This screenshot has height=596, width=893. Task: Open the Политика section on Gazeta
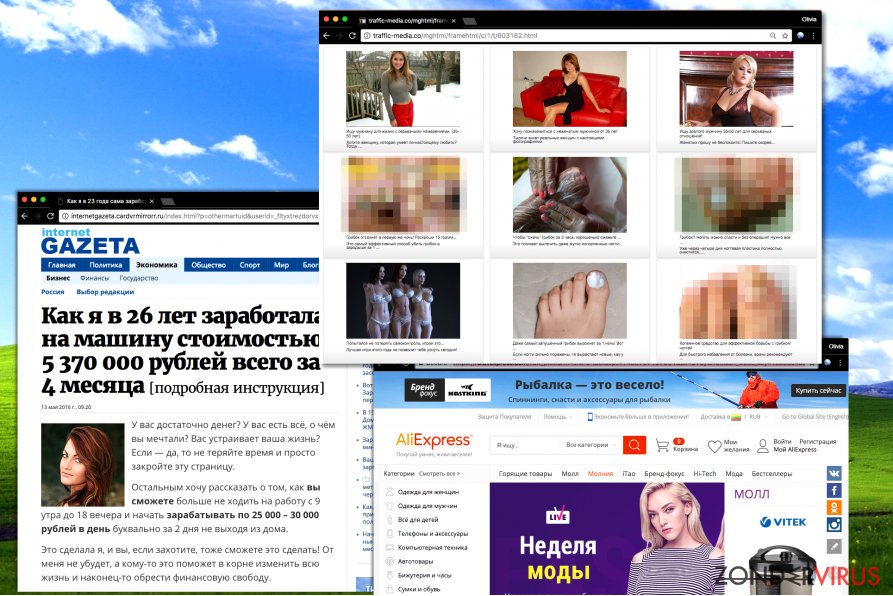point(106,265)
